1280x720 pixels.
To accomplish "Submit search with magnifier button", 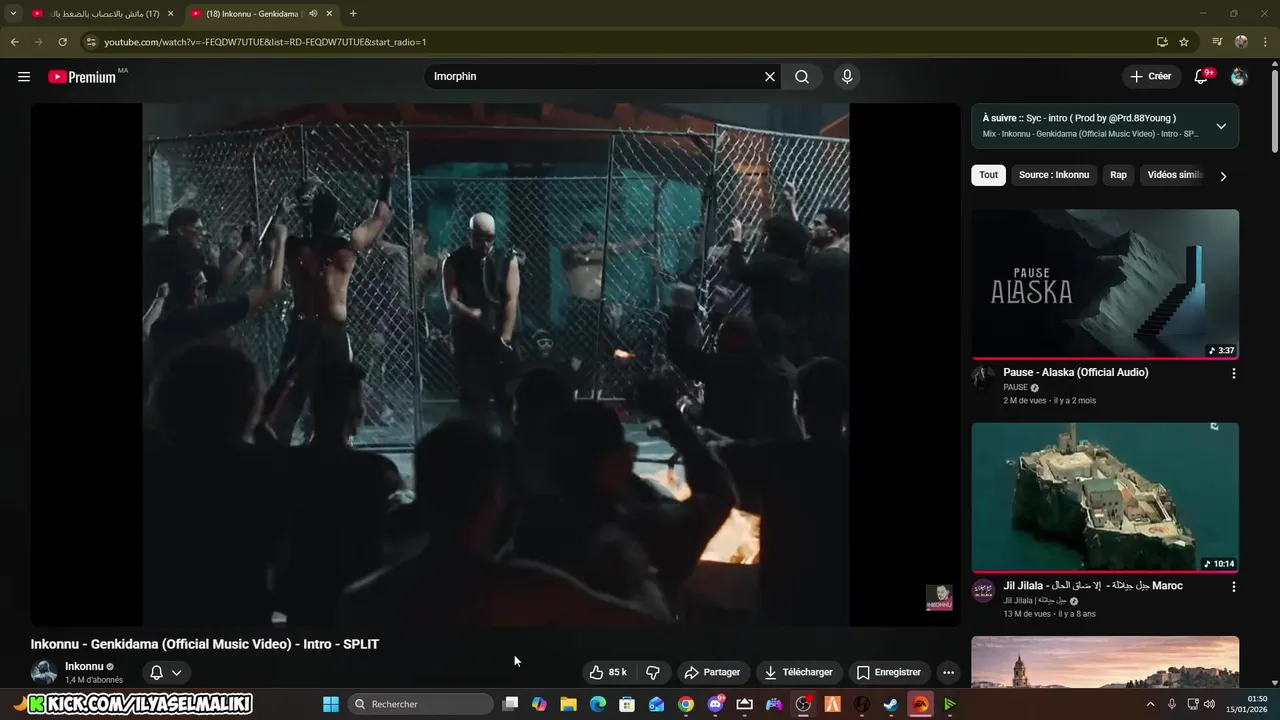I will point(802,77).
